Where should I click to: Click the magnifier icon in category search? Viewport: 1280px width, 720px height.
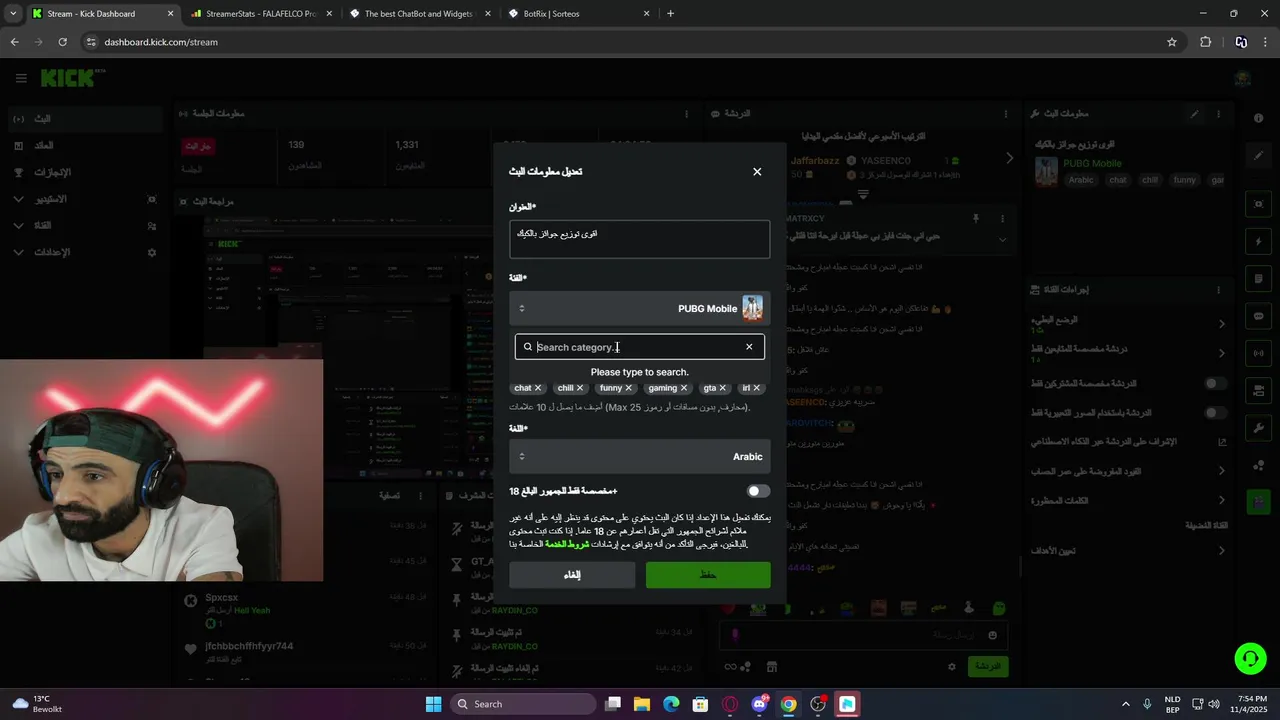click(528, 347)
